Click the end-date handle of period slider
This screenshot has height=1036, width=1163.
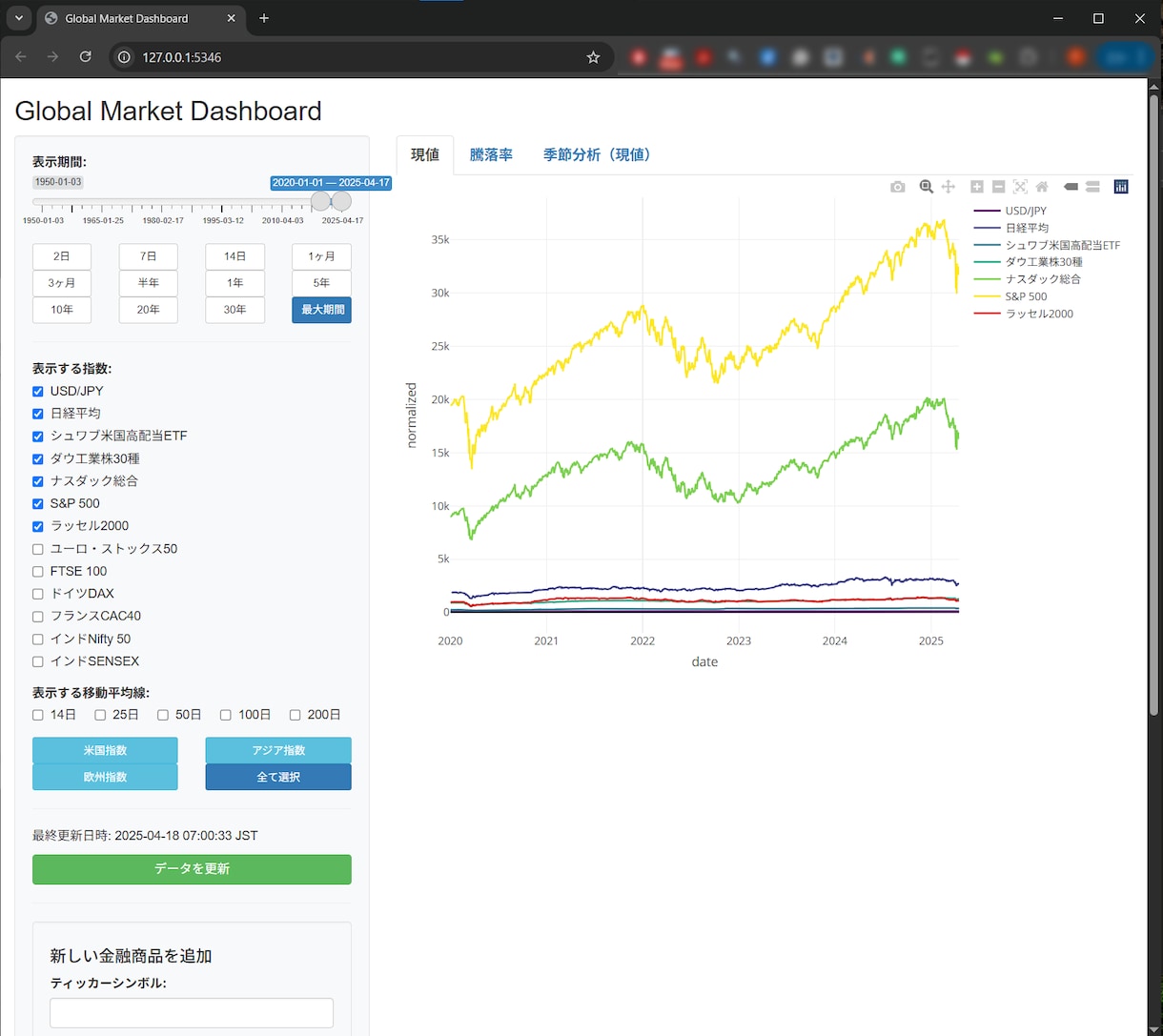(341, 201)
